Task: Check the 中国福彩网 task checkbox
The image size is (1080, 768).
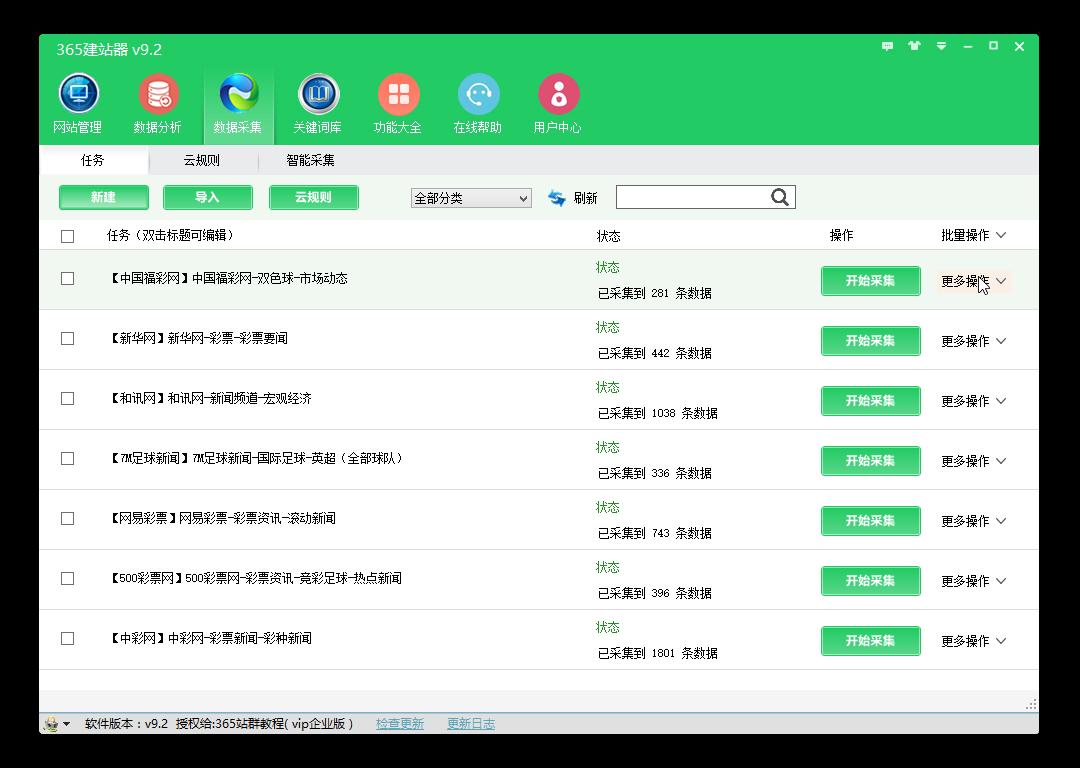Action: click(x=68, y=278)
